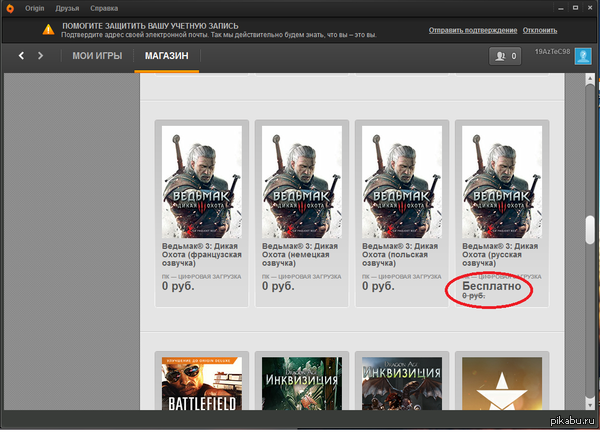The width and height of the screenshot is (600, 432).
Task: Go back with the left arrow
Action: point(21,55)
